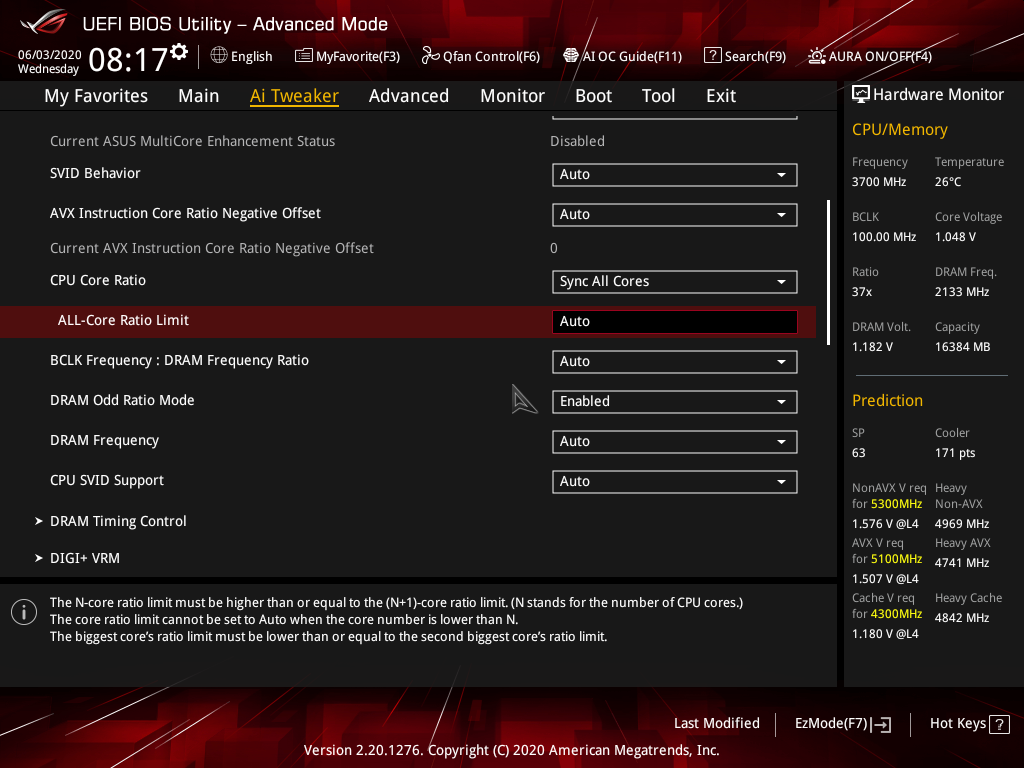Image resolution: width=1024 pixels, height=768 pixels.
Task: Disable DRAM Odd Ratio Mode
Action: (x=674, y=401)
